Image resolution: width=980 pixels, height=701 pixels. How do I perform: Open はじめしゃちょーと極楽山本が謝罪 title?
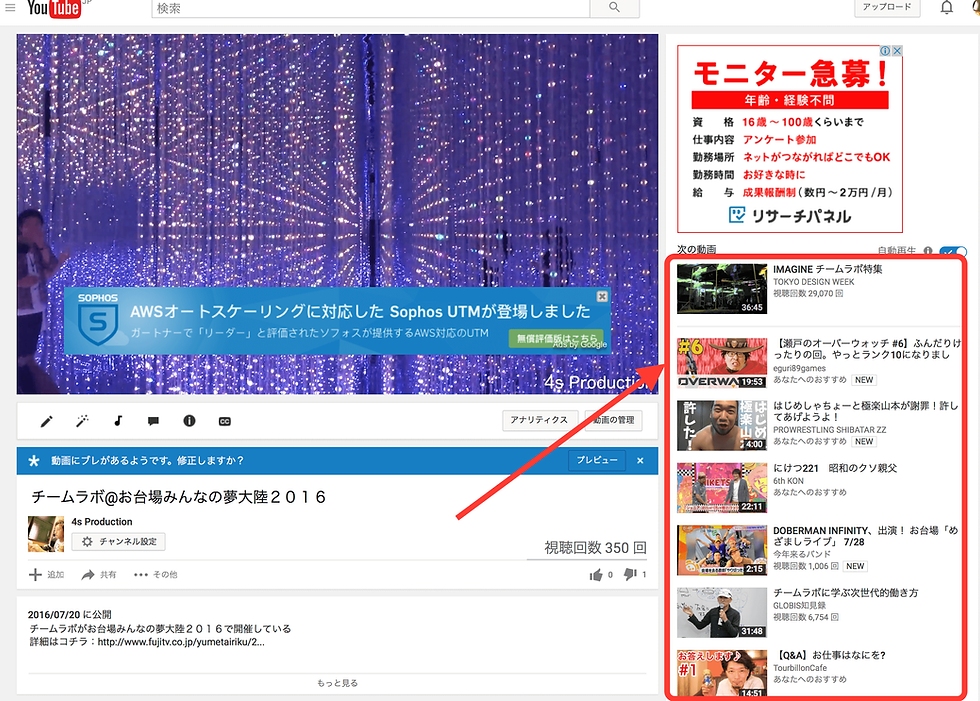coord(866,411)
